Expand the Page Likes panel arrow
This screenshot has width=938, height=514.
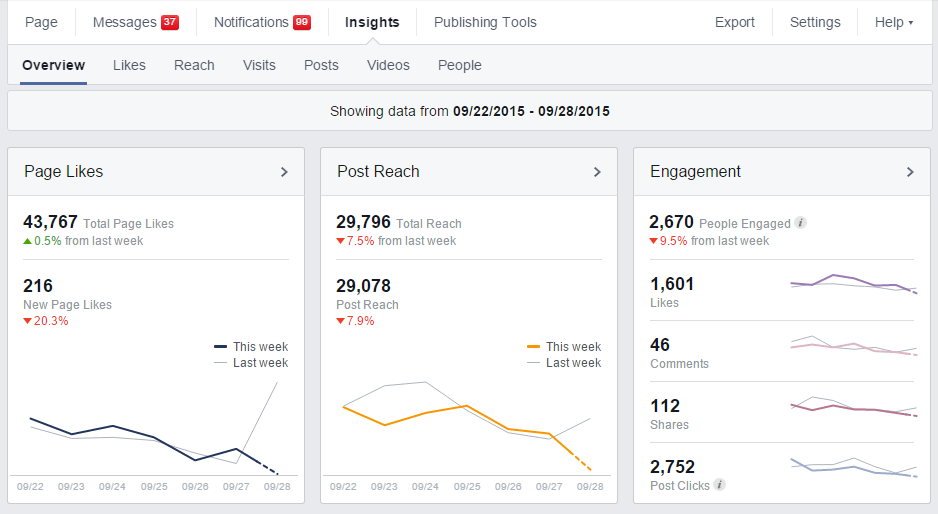tap(284, 172)
